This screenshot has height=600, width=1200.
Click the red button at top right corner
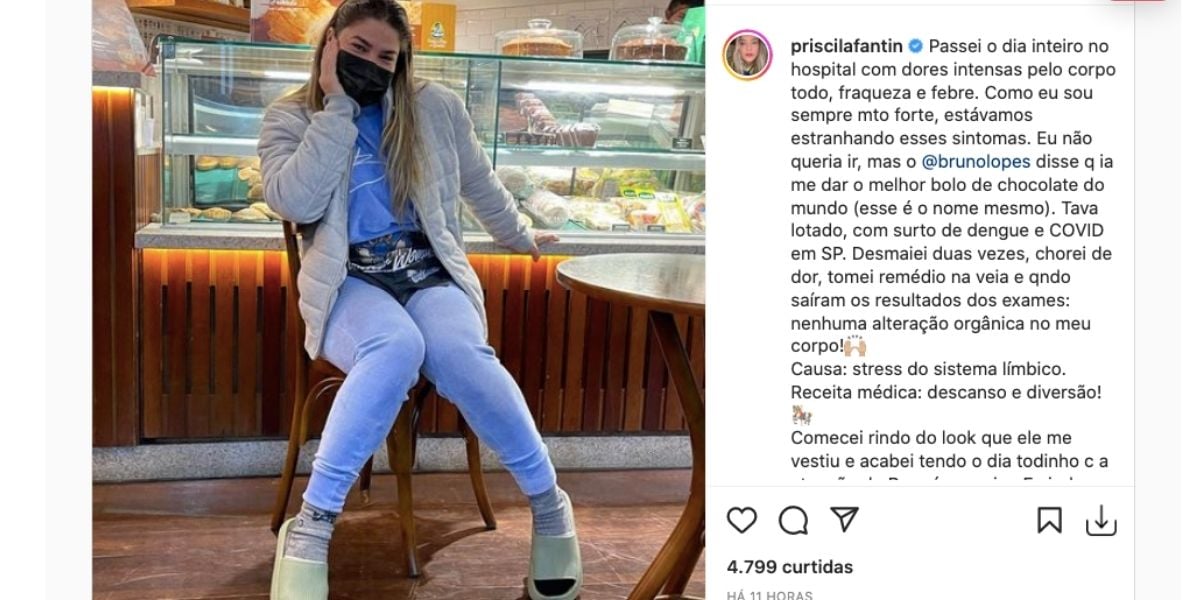coord(1137,1)
